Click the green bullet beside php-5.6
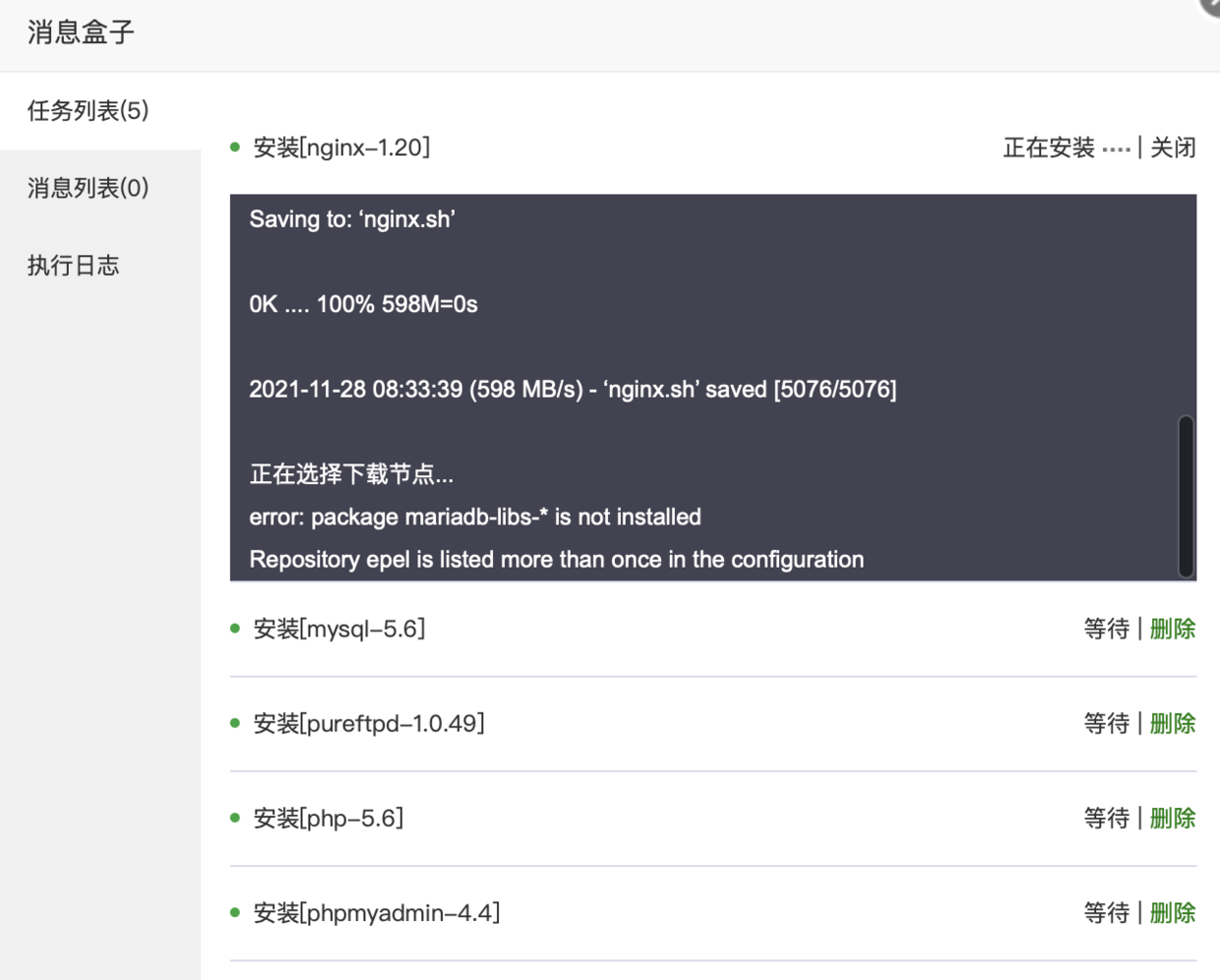The image size is (1220, 980). (235, 818)
